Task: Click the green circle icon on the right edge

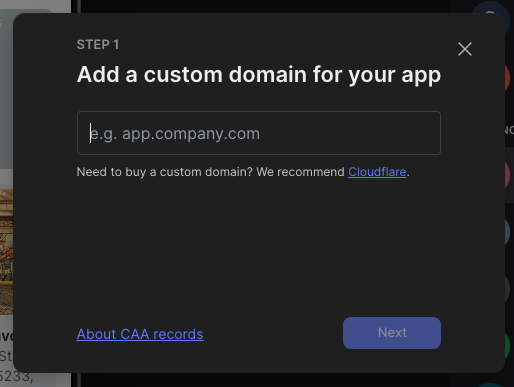Action: pos(507,346)
